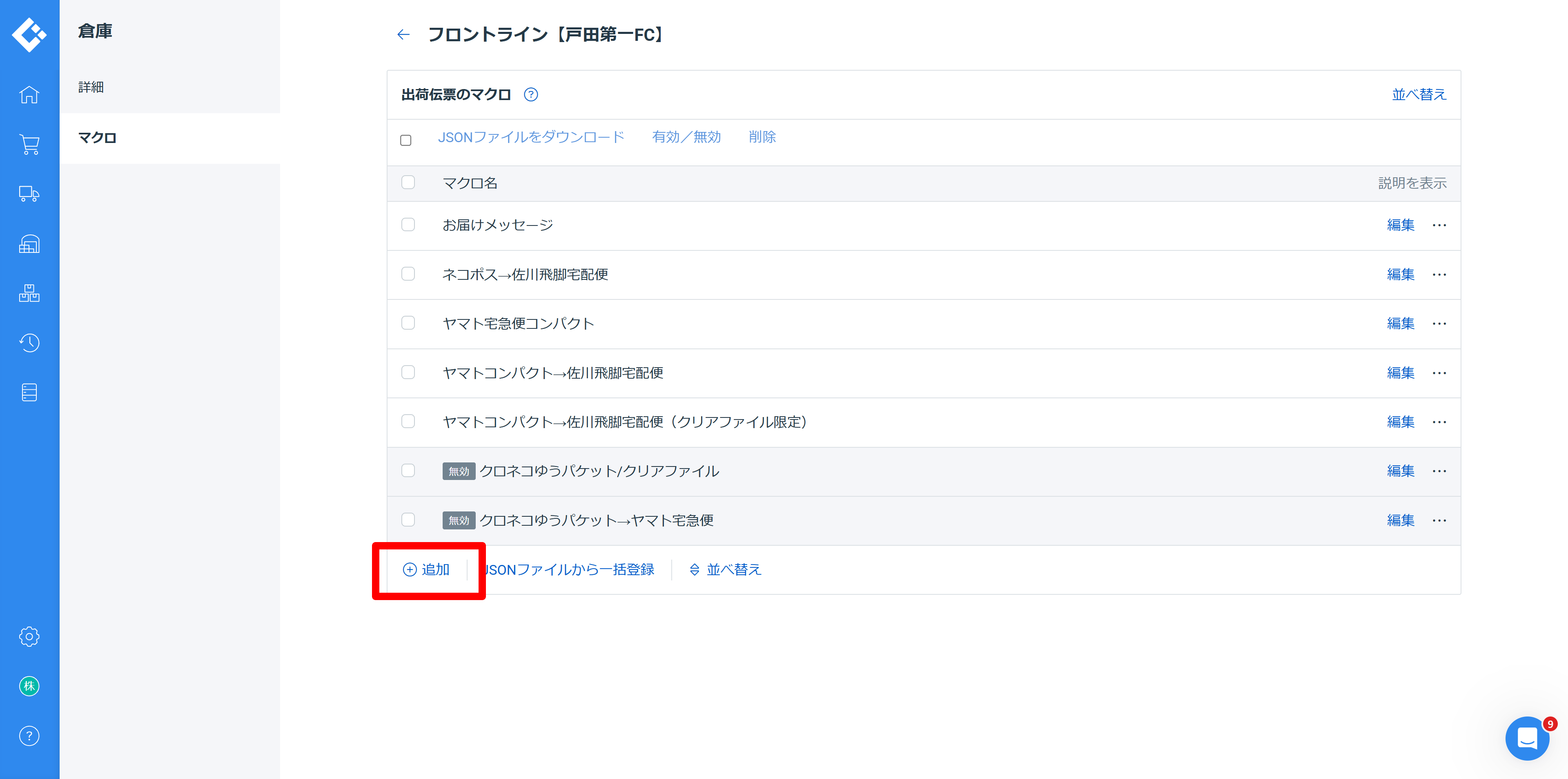Screen dimensions: 1568x779
Task: Open the settings gear icon
Action: click(x=29, y=636)
